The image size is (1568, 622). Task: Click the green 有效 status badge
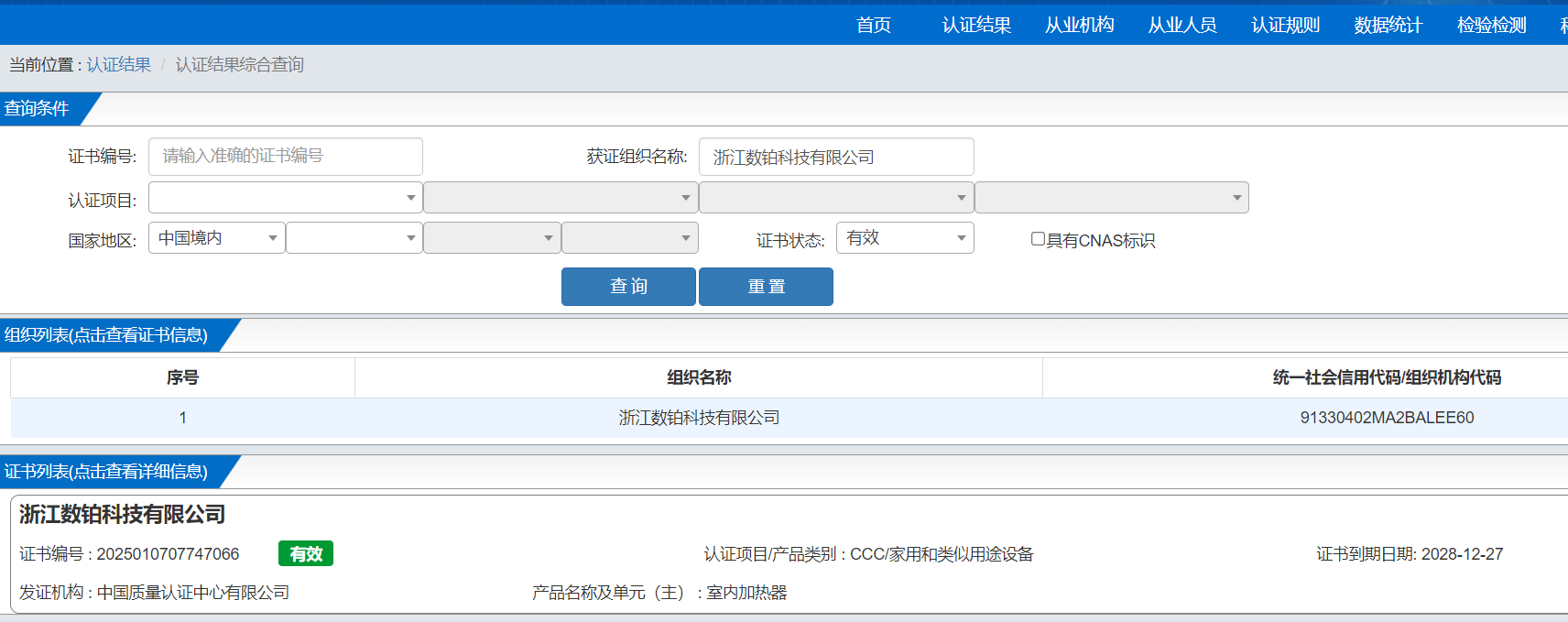point(306,554)
